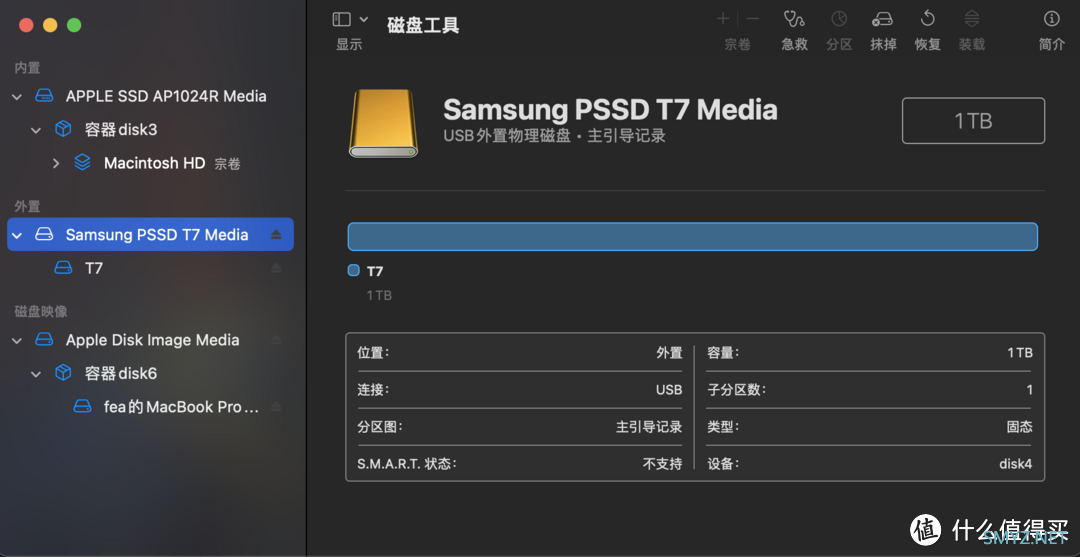This screenshot has height=557, width=1080.
Task: Click the Erase (抹掉) toolbar icon
Action: 883,19
